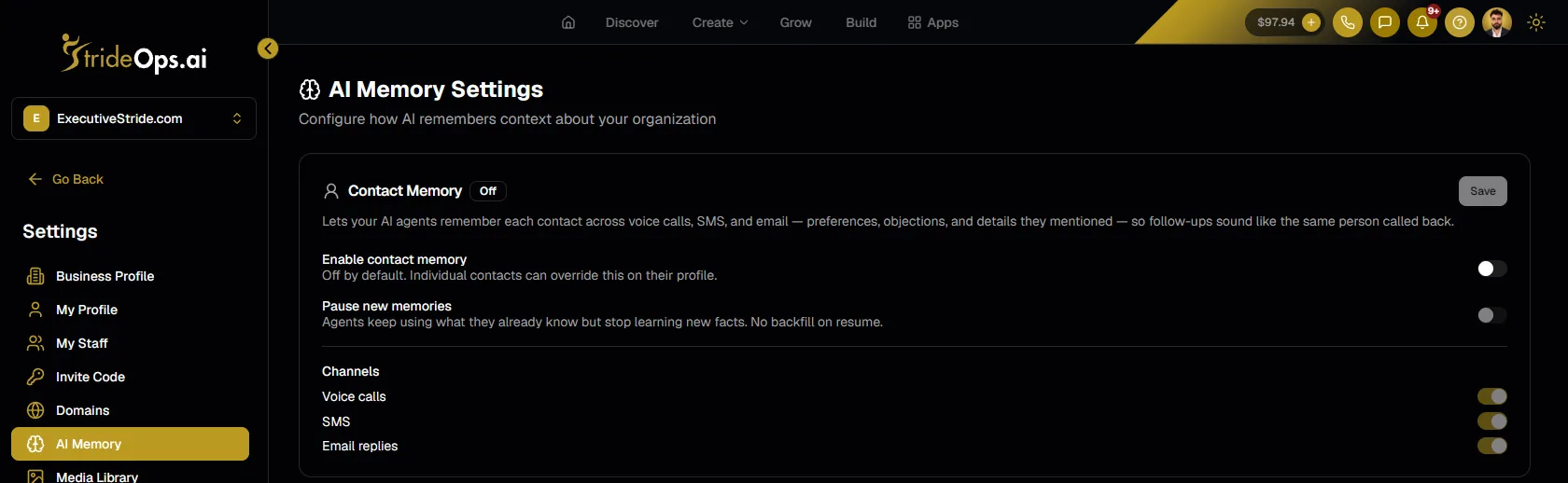Open My Profile settings

(x=130, y=310)
